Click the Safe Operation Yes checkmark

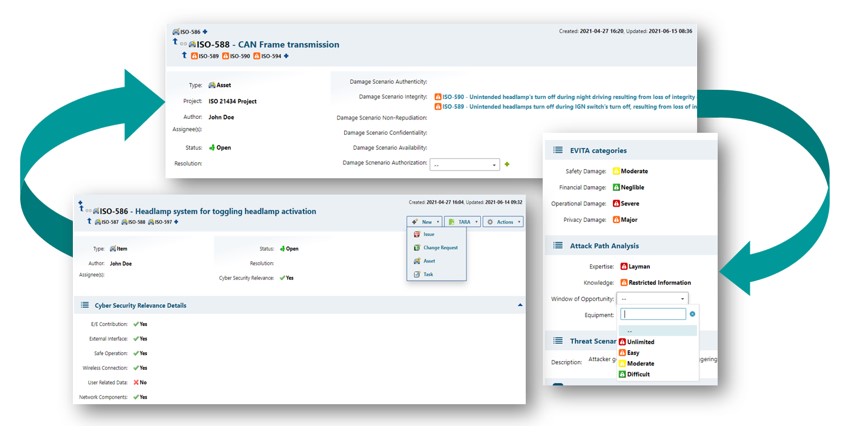tap(136, 354)
